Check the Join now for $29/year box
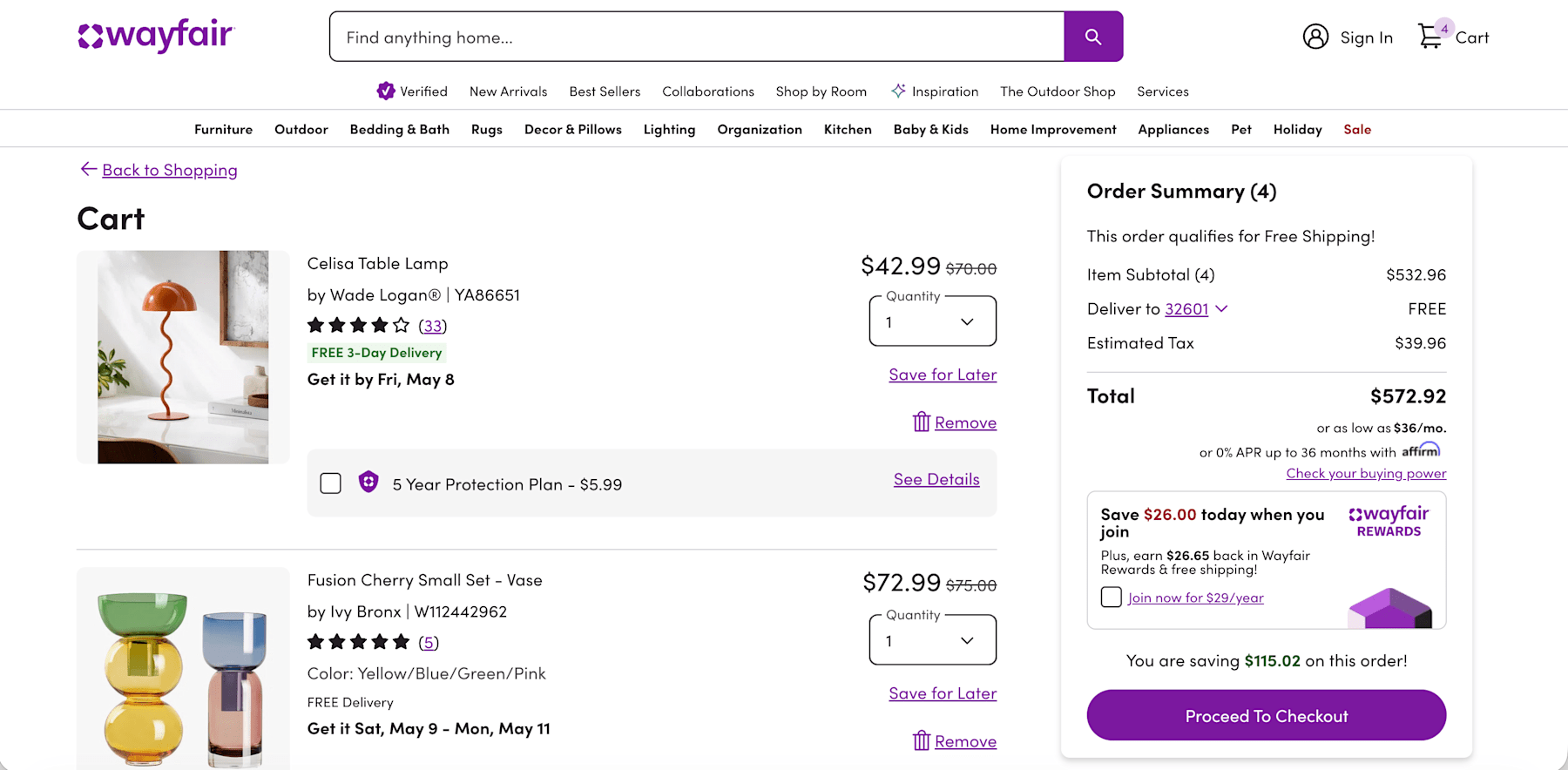Screen dimensions: 1568x770 pos(1111,598)
